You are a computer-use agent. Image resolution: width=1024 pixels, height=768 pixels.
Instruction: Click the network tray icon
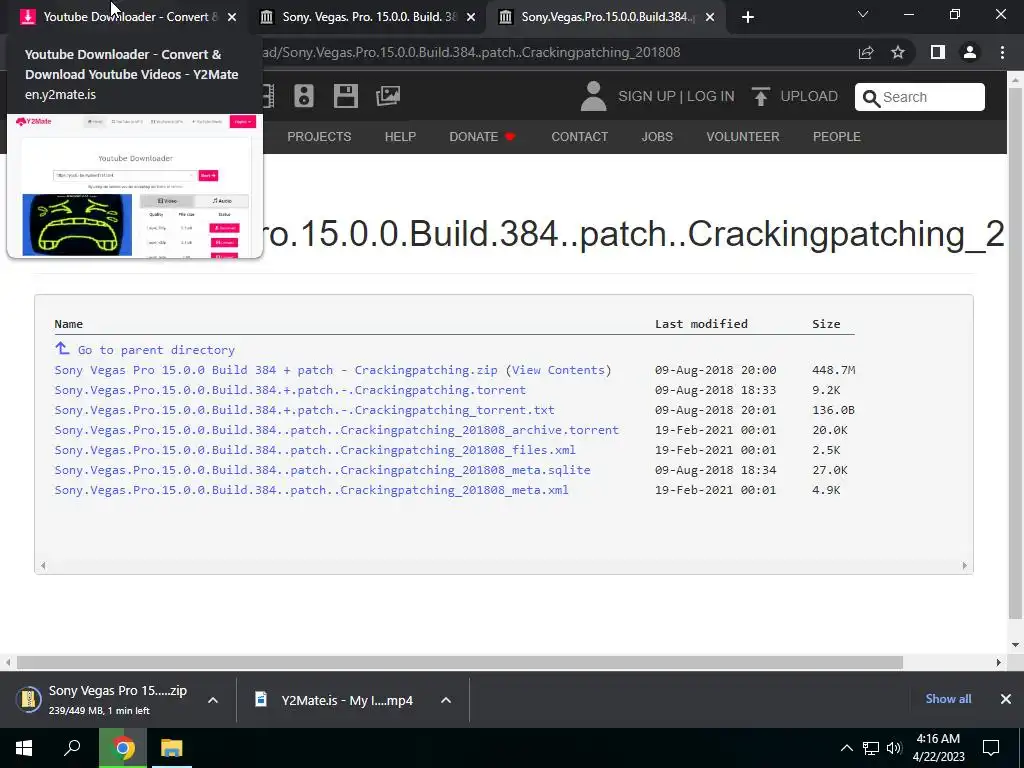click(x=871, y=748)
